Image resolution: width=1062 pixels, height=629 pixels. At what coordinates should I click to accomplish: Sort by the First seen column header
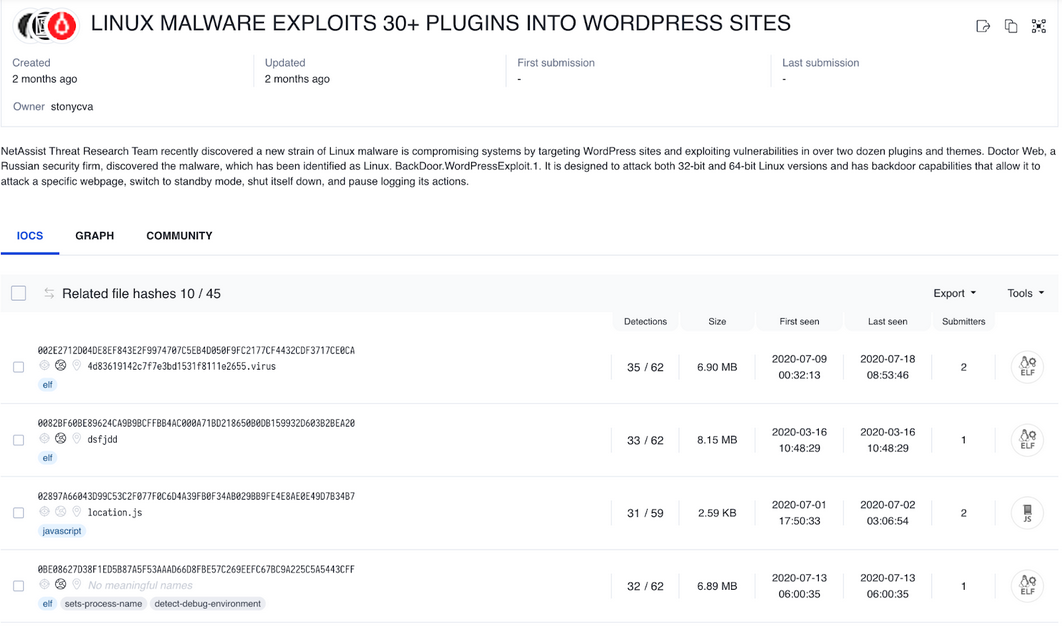point(799,322)
